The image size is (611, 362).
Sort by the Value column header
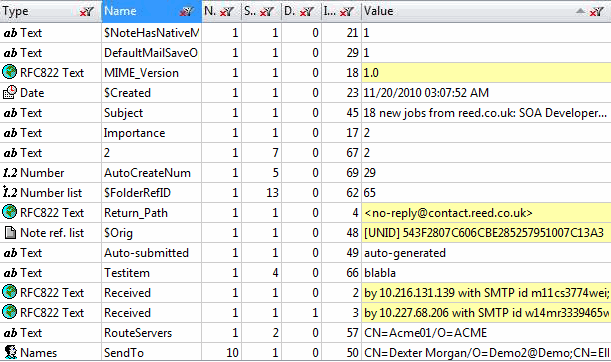(378, 11)
